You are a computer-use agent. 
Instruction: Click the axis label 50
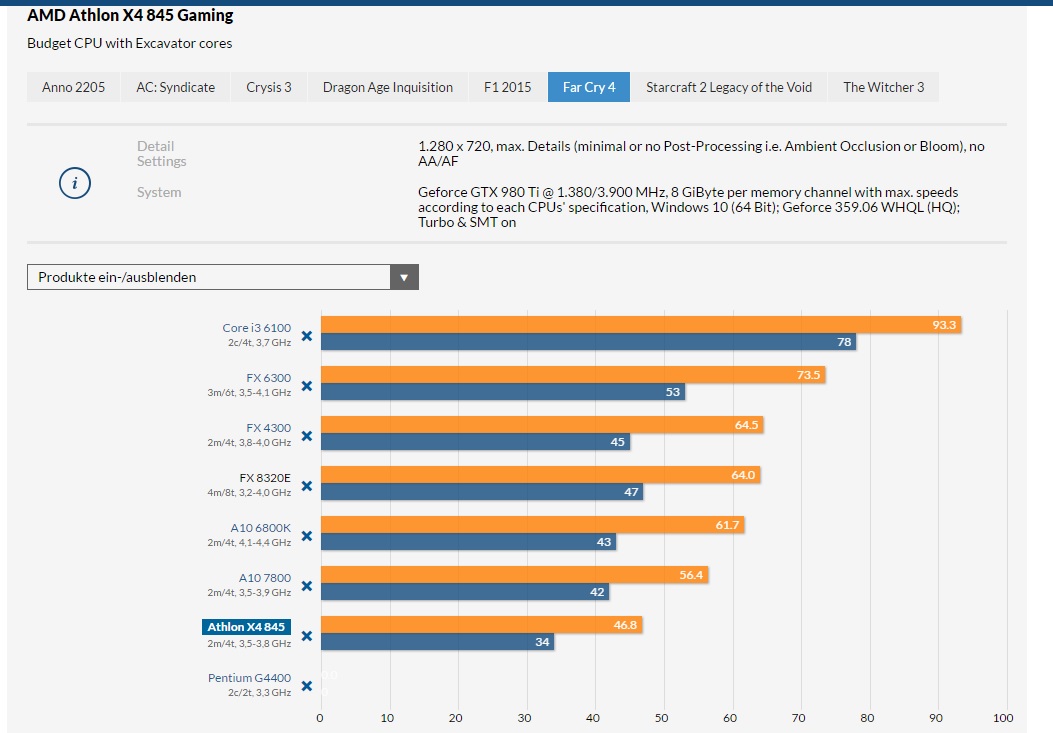[x=661, y=718]
